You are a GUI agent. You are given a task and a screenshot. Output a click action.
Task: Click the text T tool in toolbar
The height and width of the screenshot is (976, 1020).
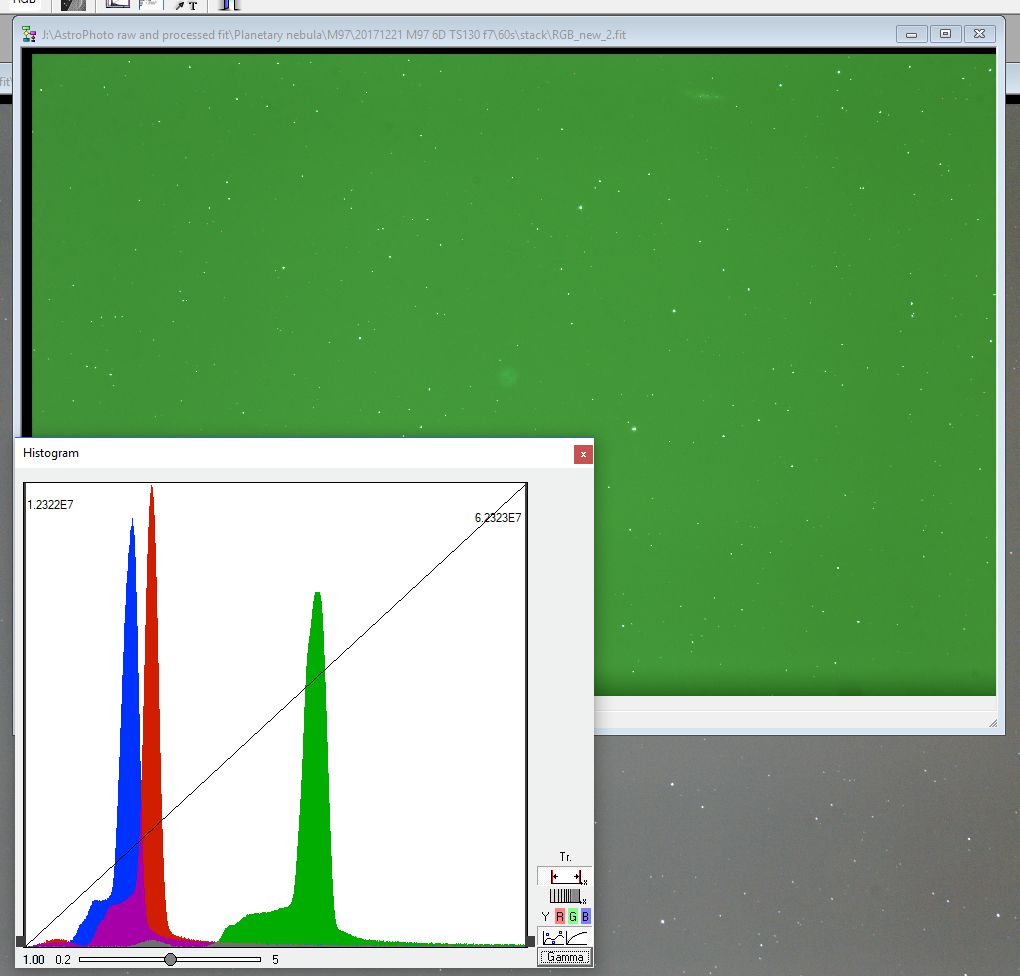(x=192, y=5)
